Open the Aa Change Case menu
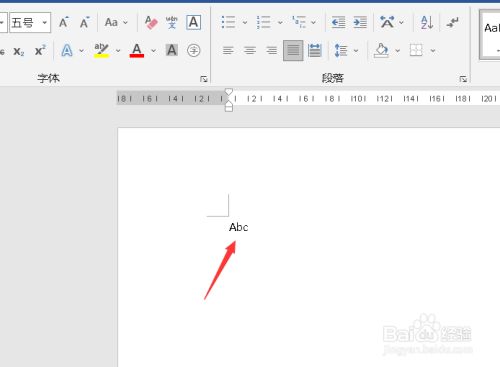This screenshot has height=367, width=500. coord(116,22)
